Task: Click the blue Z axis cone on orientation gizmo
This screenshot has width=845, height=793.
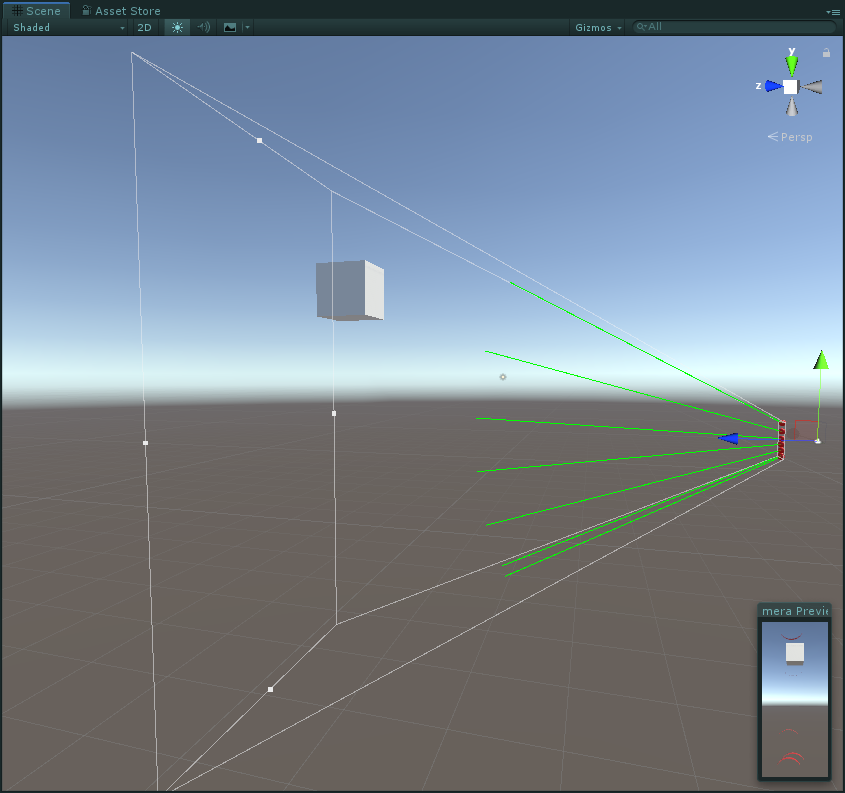Action: tap(774, 86)
